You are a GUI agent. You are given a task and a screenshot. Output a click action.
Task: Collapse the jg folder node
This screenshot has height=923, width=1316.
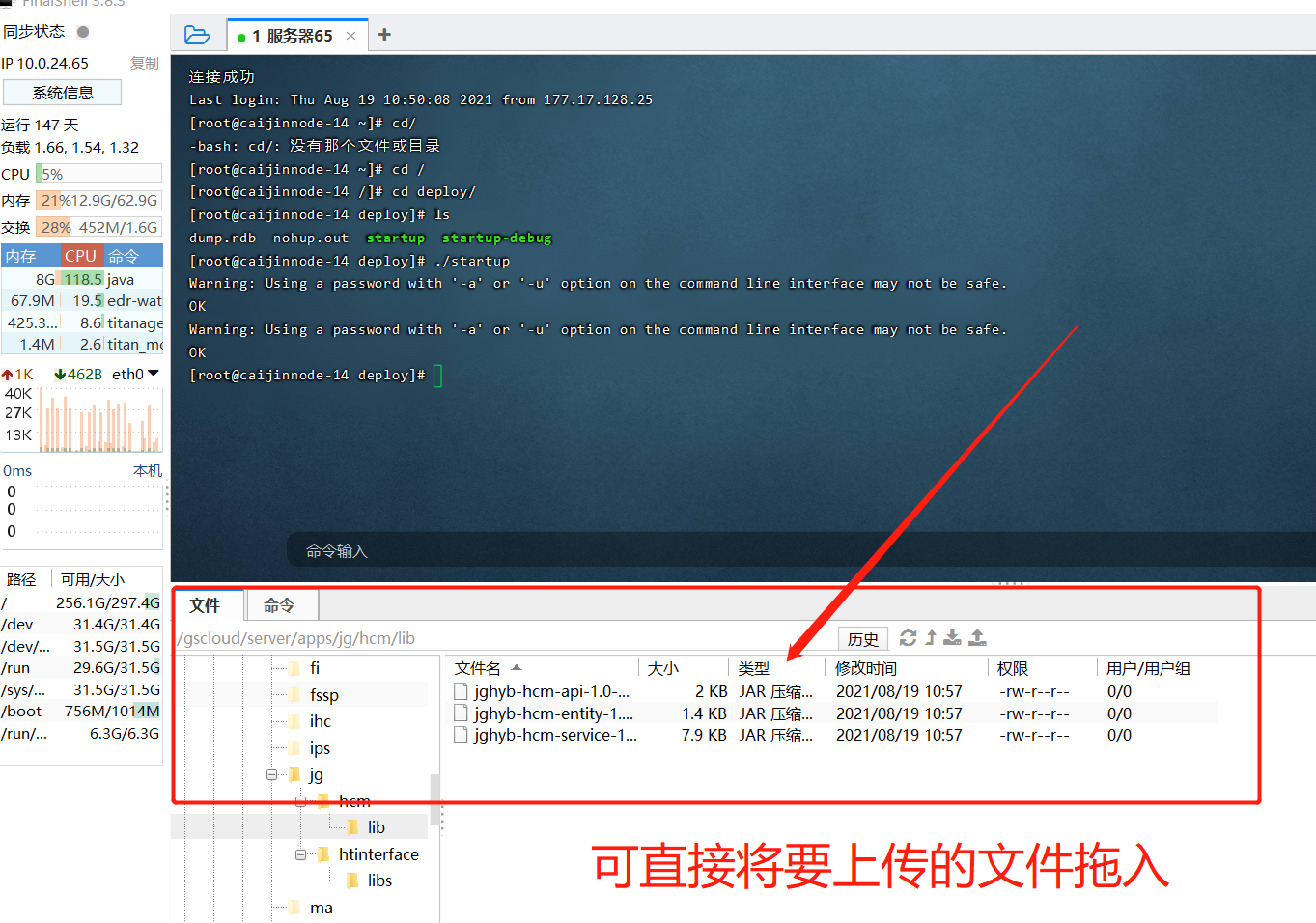271,774
